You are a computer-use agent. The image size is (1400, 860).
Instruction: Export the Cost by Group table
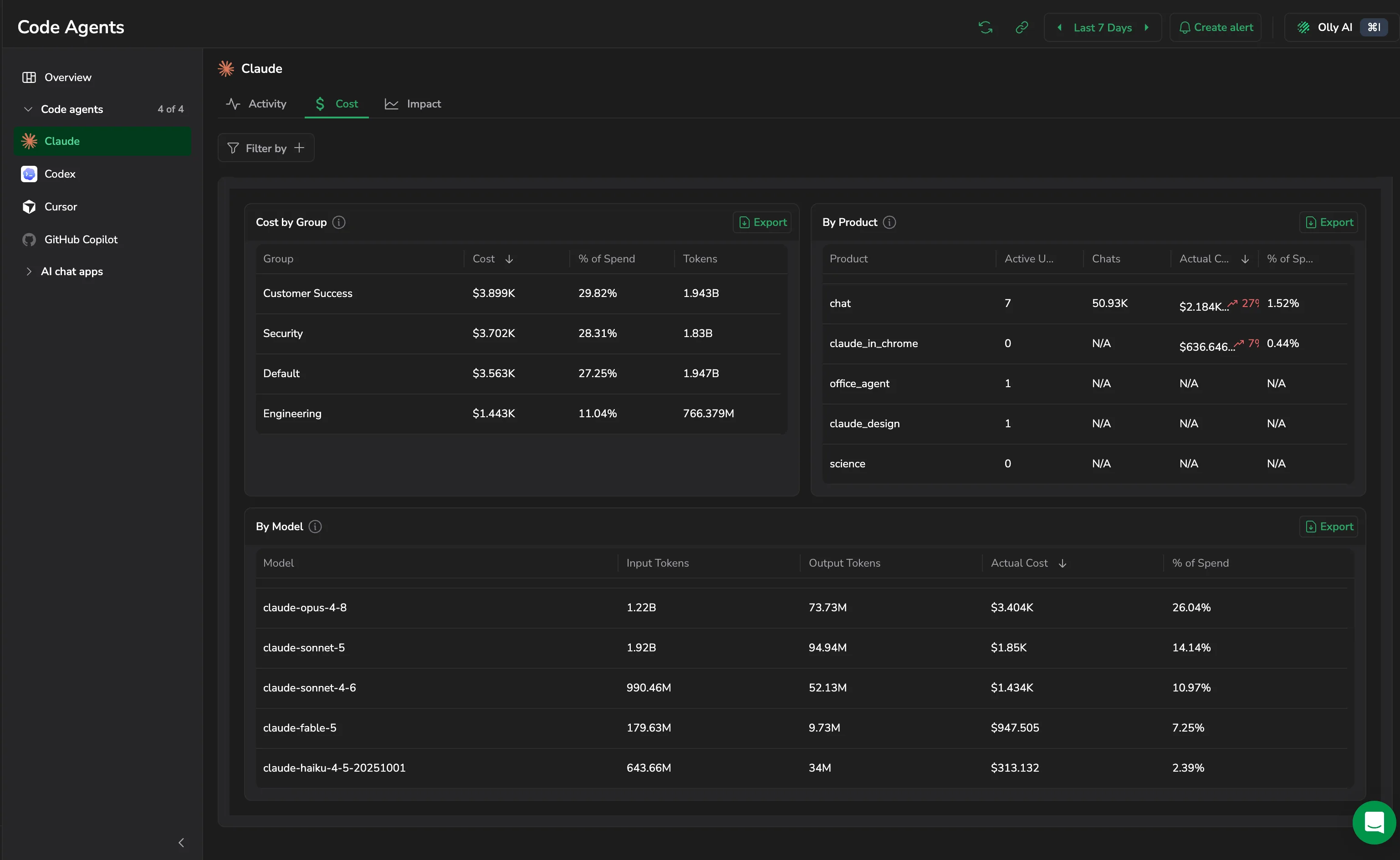[x=762, y=222]
